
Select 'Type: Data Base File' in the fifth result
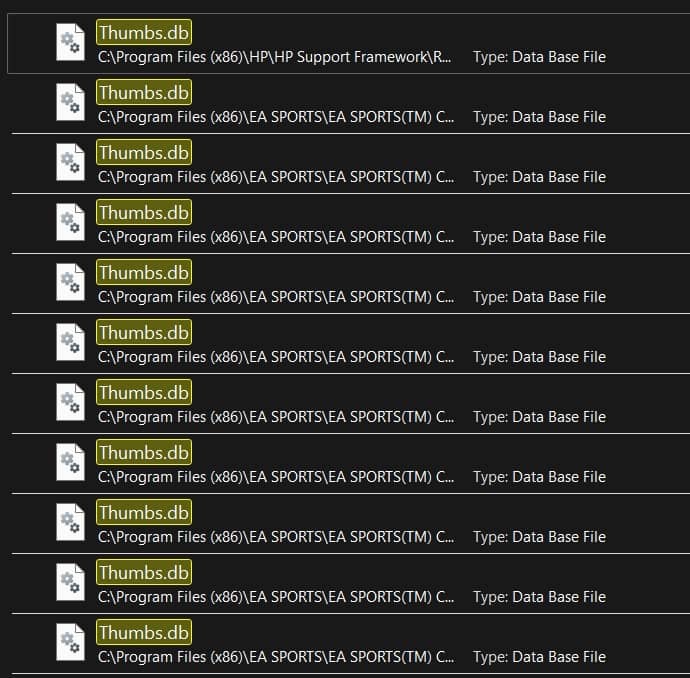coord(539,297)
